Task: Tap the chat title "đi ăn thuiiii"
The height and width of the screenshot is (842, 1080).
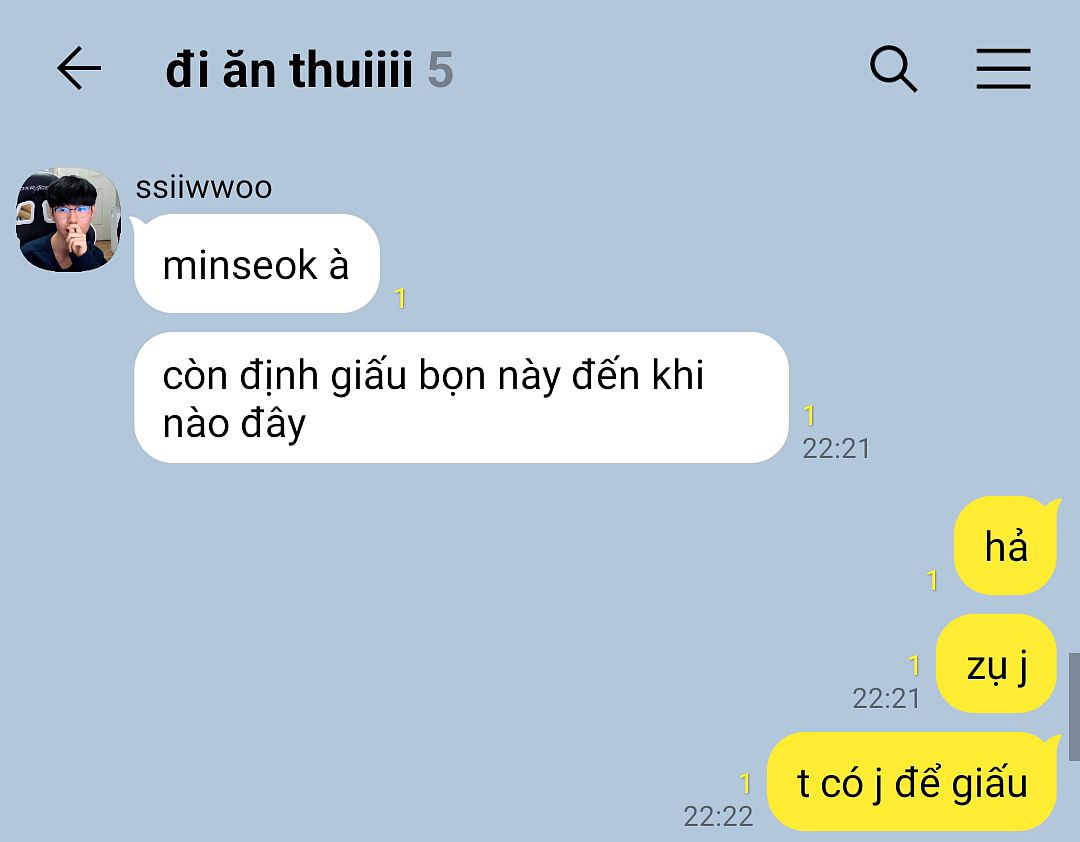Action: 289,70
